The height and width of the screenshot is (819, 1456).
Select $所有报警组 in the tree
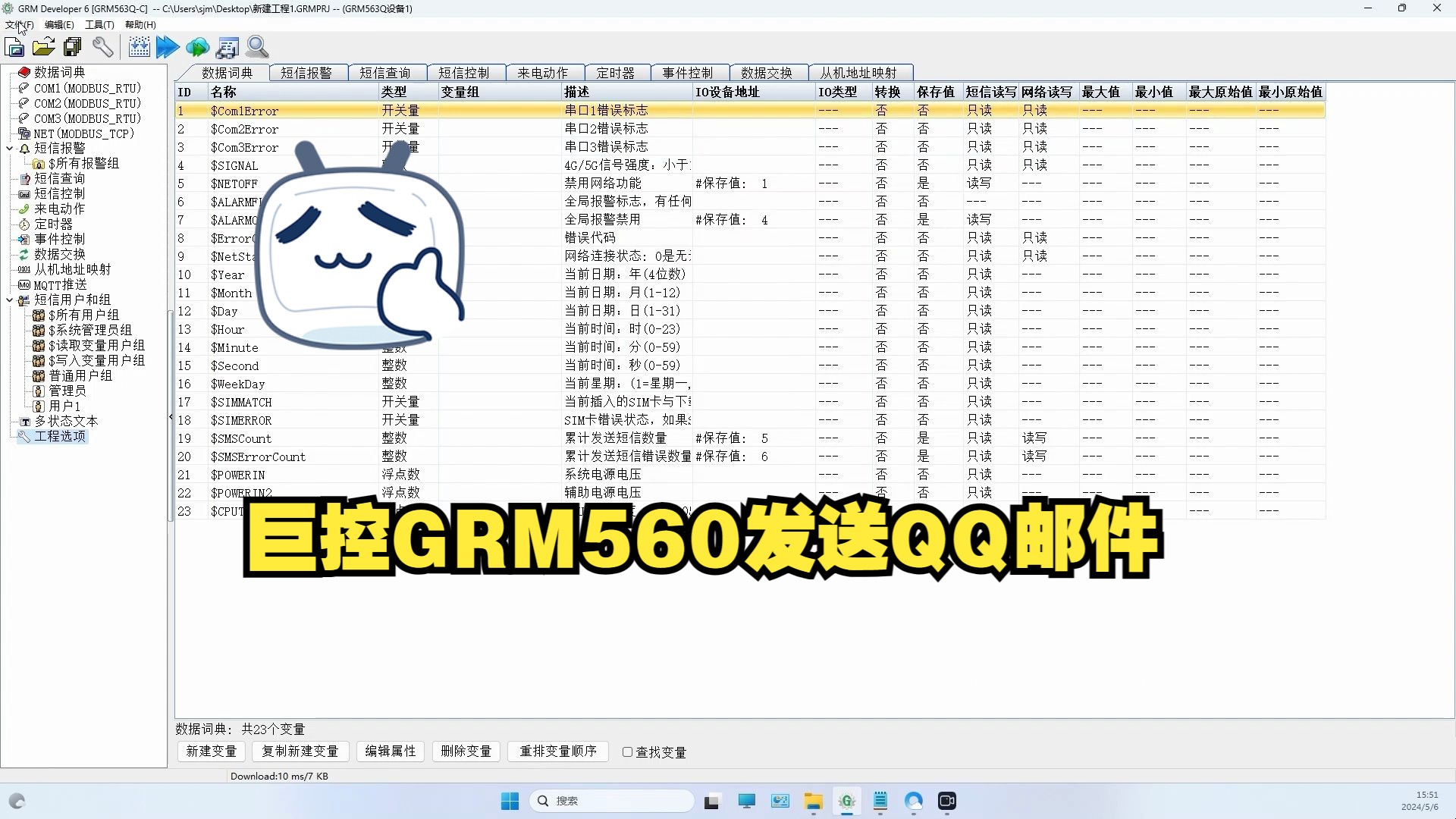(83, 163)
